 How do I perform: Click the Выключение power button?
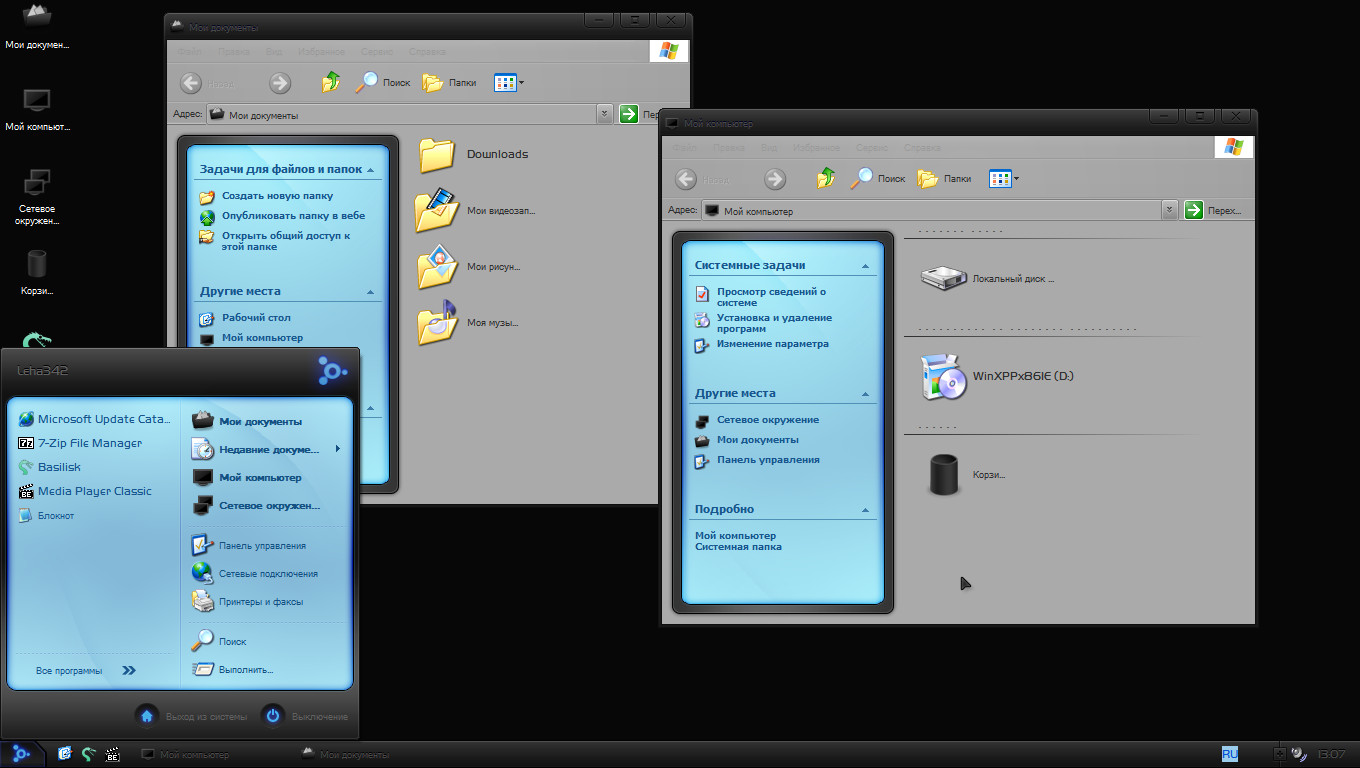[x=305, y=716]
